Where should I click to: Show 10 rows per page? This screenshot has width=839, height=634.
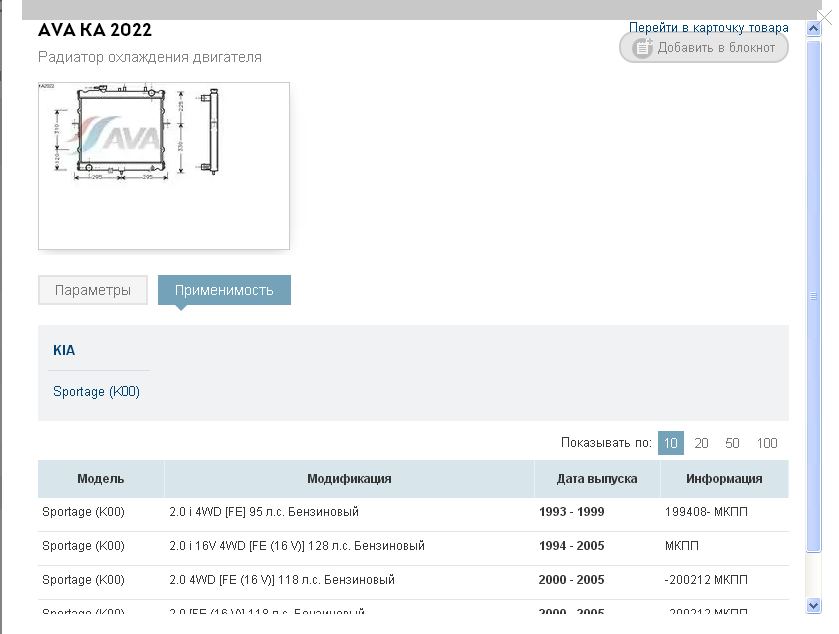pyautogui.click(x=670, y=443)
